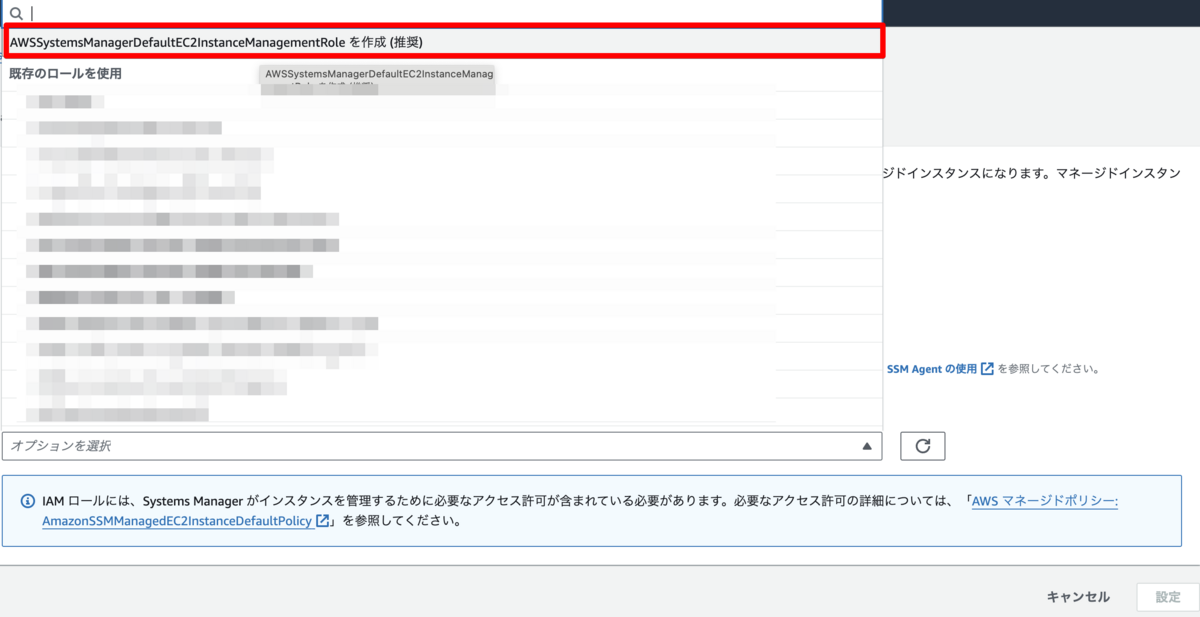Click the refresh icon beside the role selector

[922, 446]
